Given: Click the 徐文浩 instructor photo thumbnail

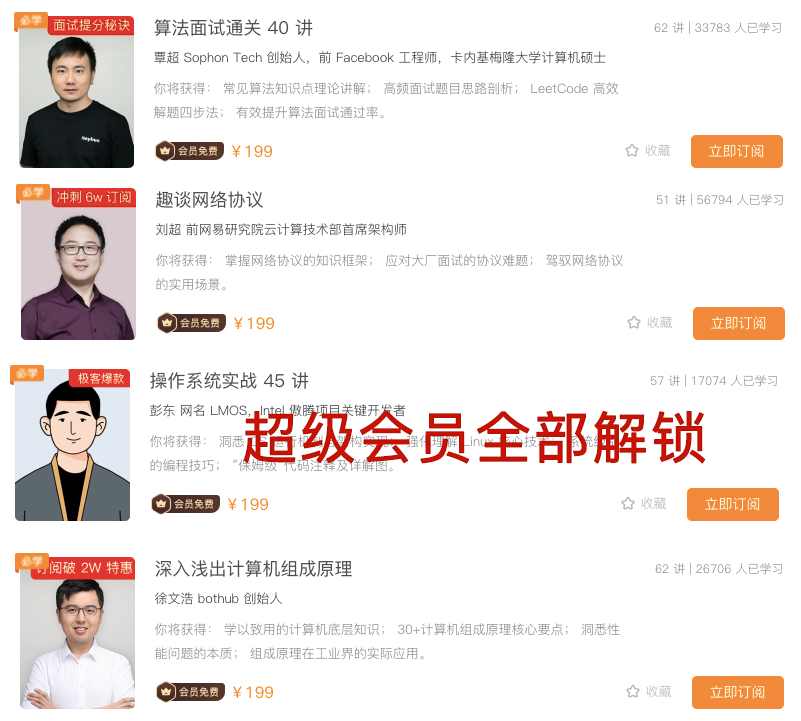Looking at the screenshot, I should coord(78,633).
